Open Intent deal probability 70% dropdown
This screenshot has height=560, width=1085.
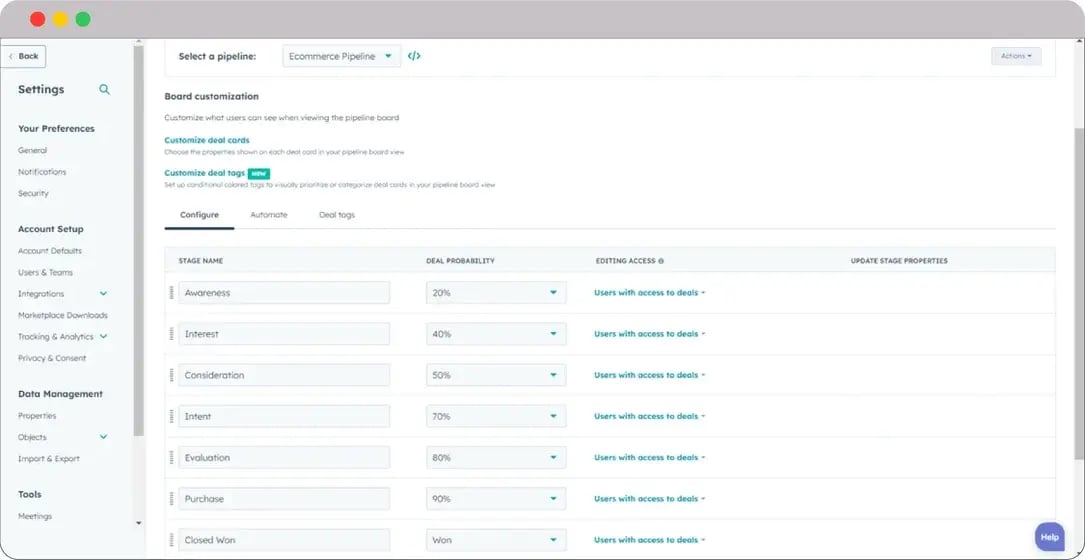pos(496,416)
